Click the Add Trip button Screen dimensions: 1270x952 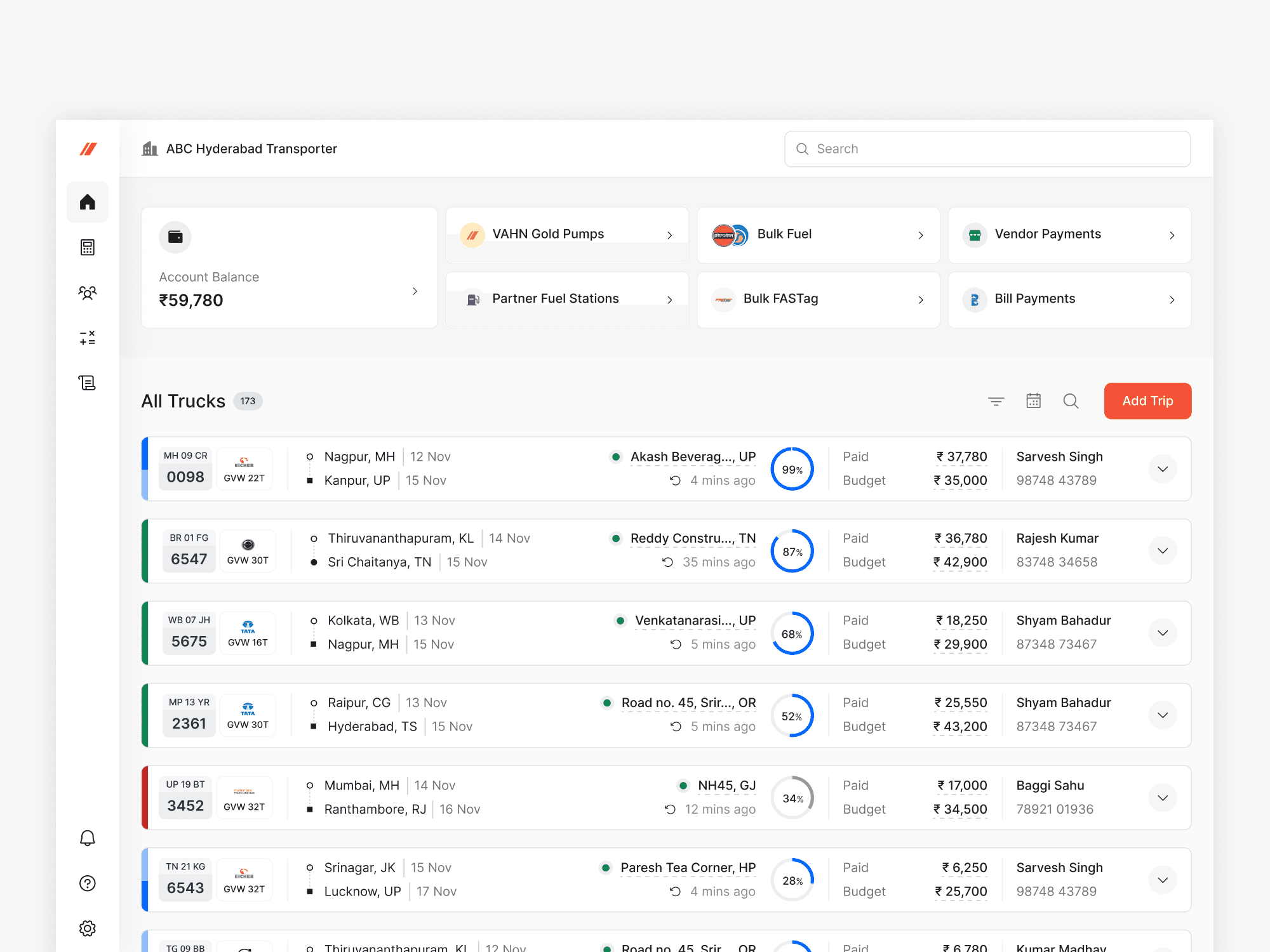[1147, 401]
